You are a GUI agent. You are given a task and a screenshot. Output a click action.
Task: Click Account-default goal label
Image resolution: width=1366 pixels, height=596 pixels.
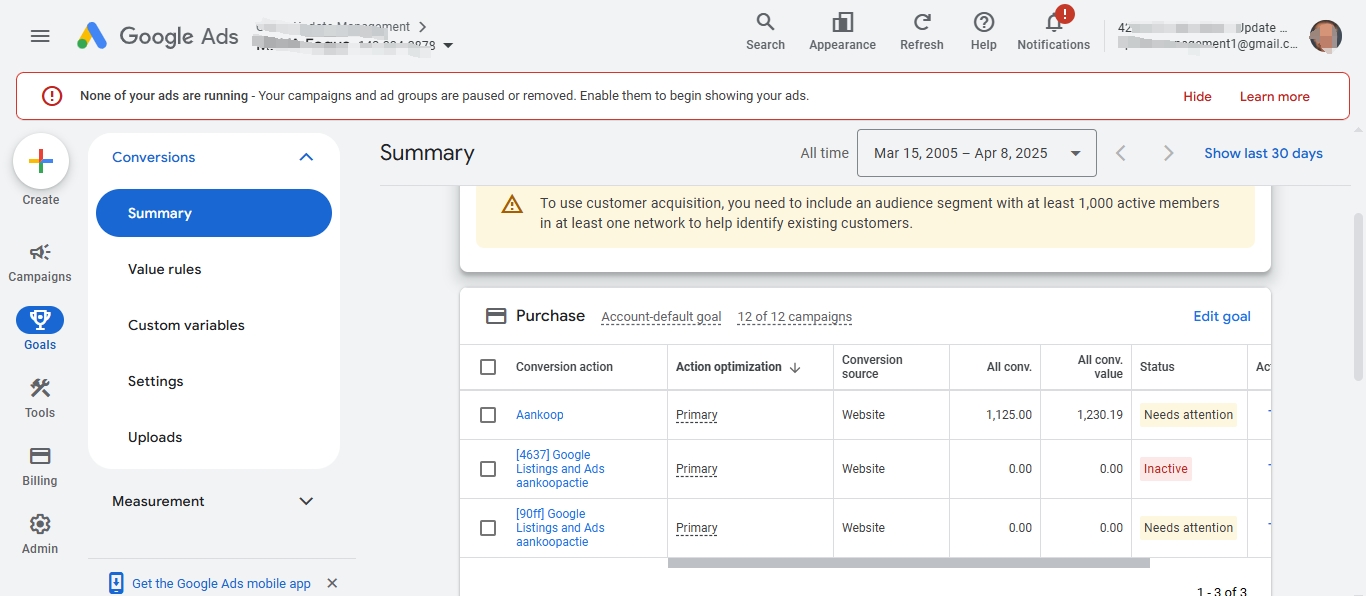(661, 317)
